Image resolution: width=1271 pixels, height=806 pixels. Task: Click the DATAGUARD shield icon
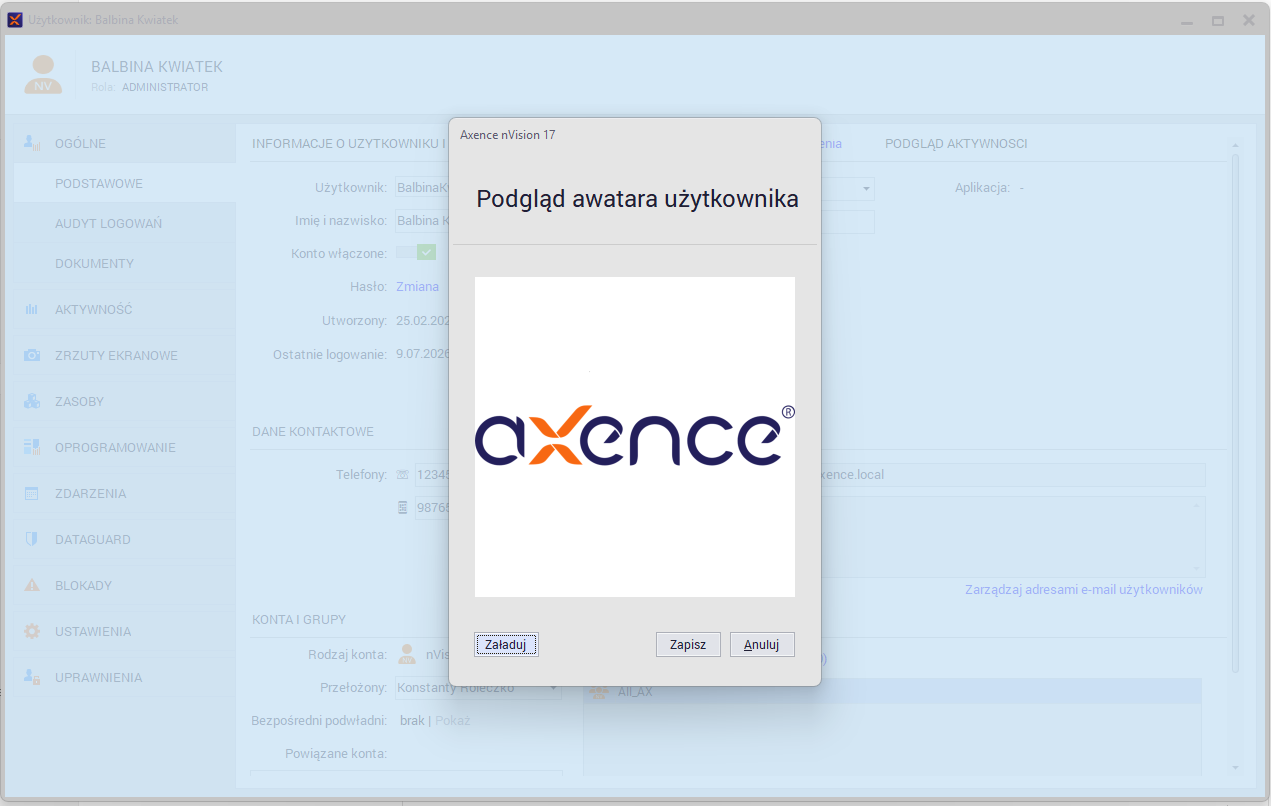coord(32,540)
